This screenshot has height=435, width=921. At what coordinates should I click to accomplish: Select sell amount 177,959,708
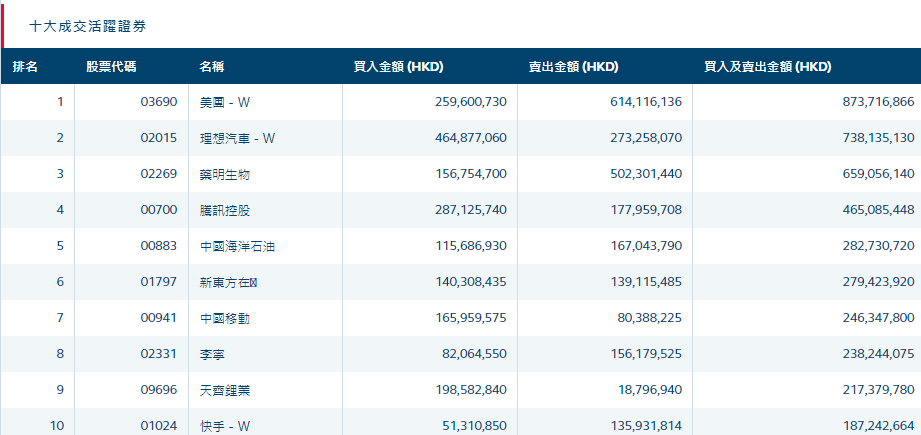pos(646,210)
